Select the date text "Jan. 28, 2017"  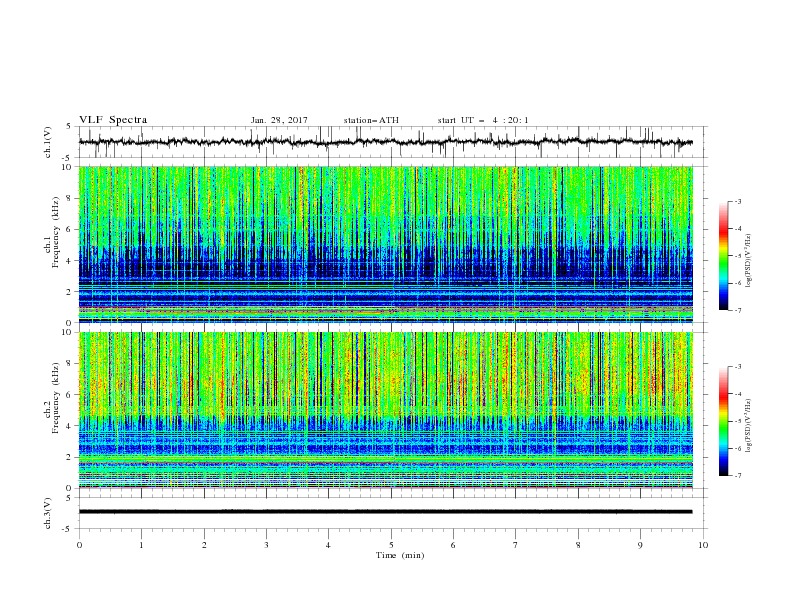[x=279, y=120]
